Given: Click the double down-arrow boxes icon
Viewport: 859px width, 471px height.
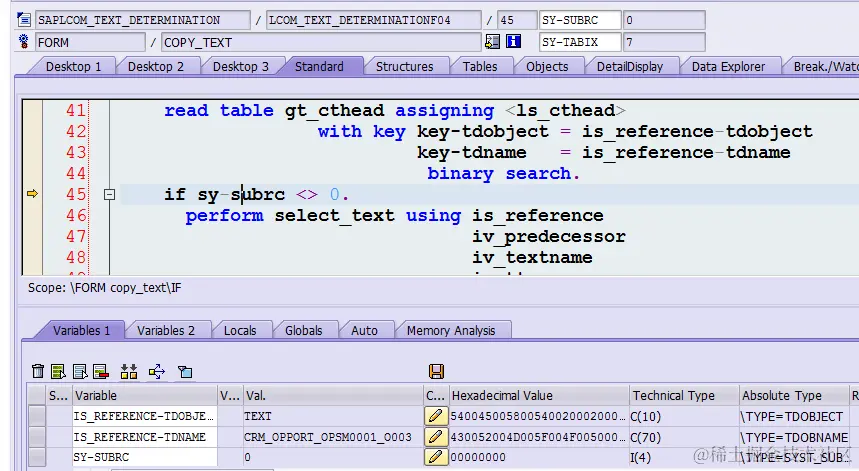Looking at the screenshot, I should [129, 371].
